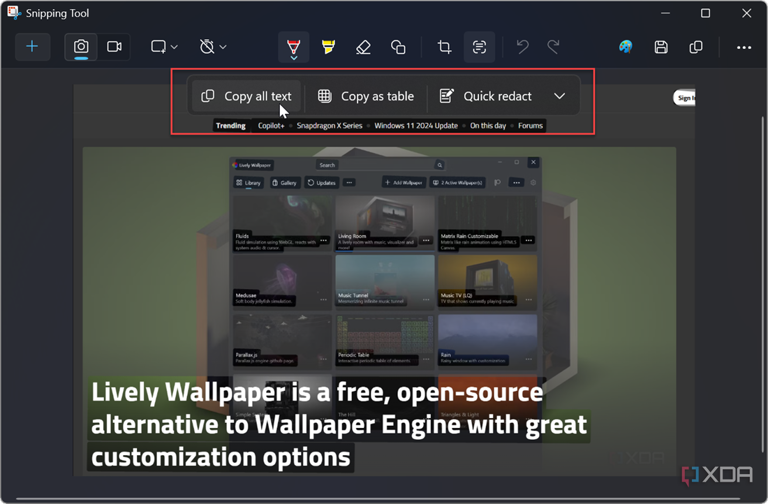Image resolution: width=768 pixels, height=504 pixels.
Task: Click On this day in the captured page
Action: 488,125
